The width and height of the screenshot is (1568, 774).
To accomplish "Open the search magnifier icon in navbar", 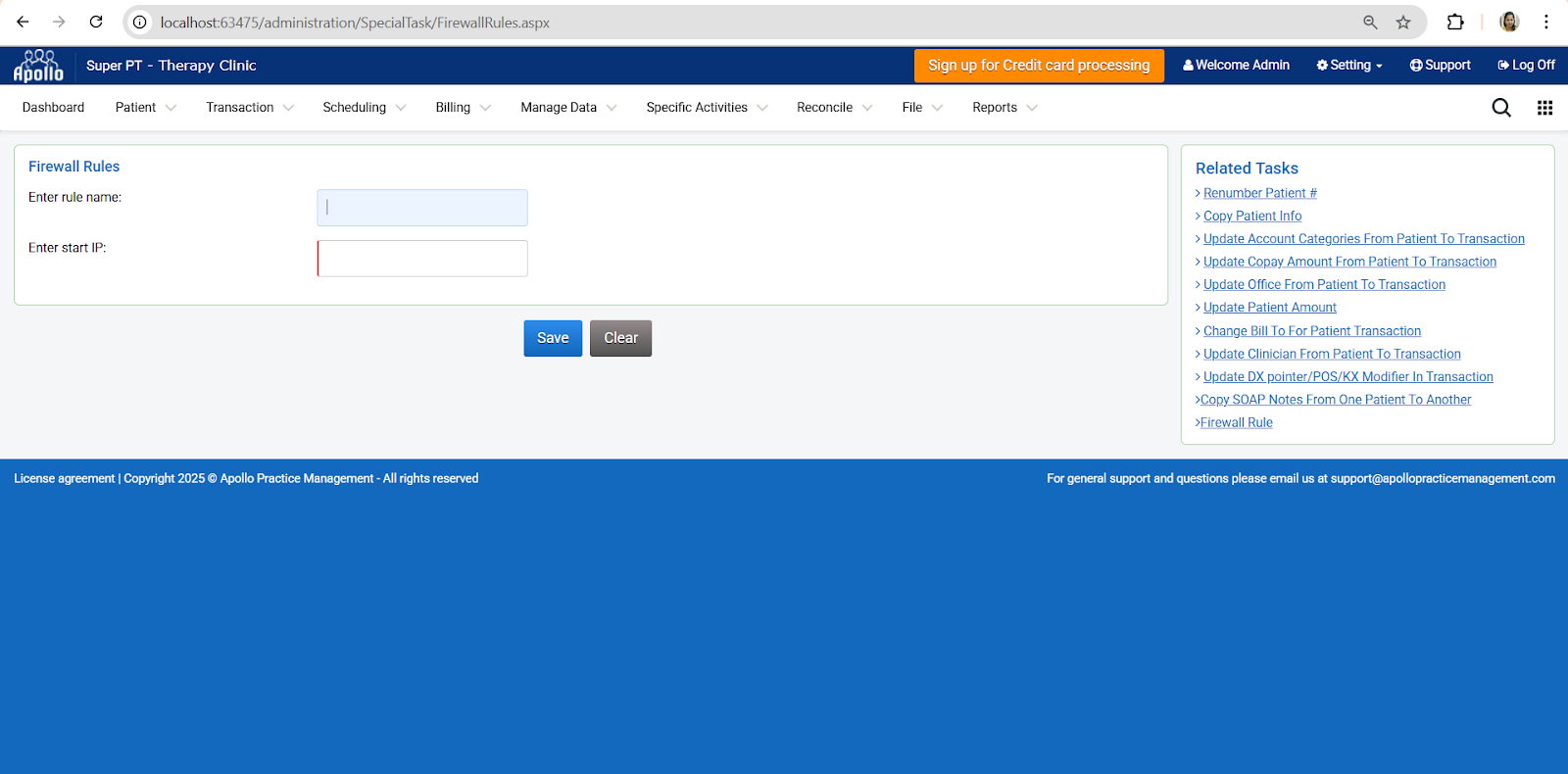I will [1500, 108].
